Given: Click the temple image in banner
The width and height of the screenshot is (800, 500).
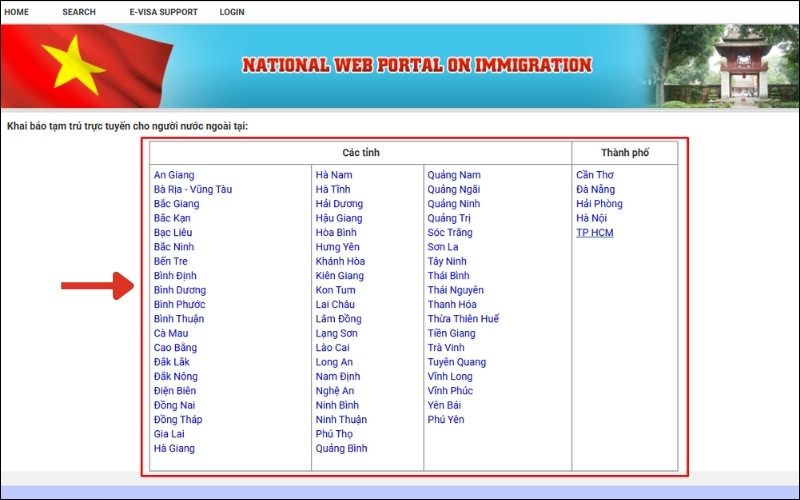Looking at the screenshot, I should click(x=740, y=62).
